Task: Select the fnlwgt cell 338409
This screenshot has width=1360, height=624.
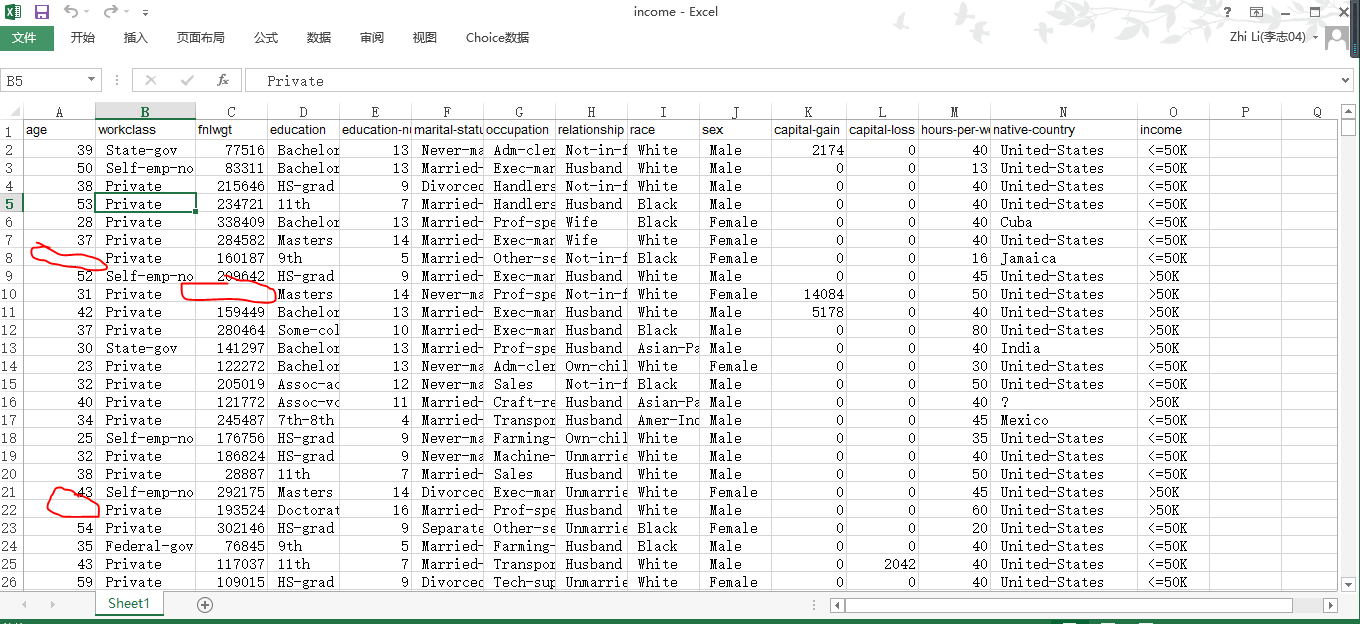Action: coord(231,222)
